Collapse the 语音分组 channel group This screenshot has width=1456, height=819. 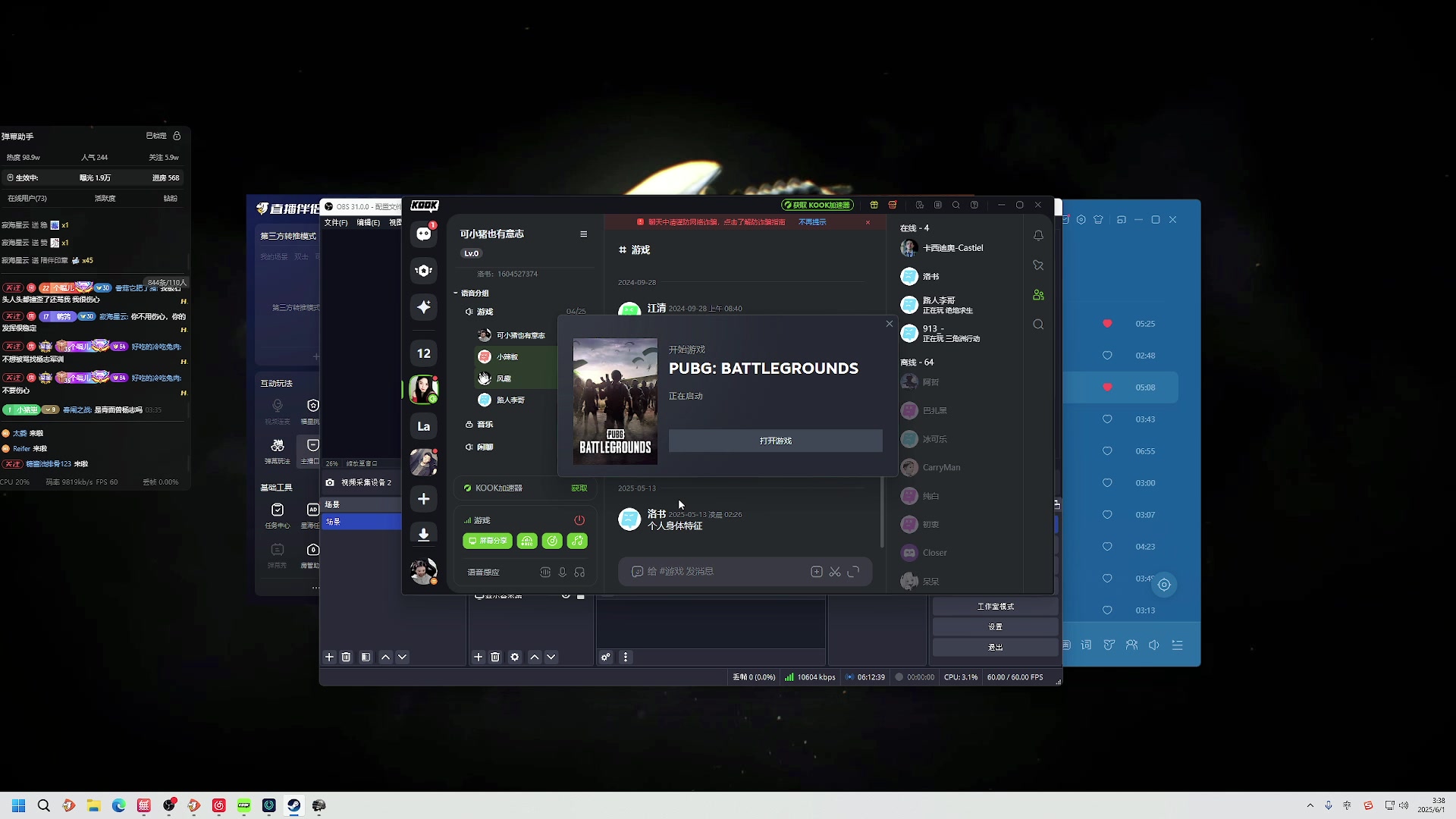(x=472, y=293)
